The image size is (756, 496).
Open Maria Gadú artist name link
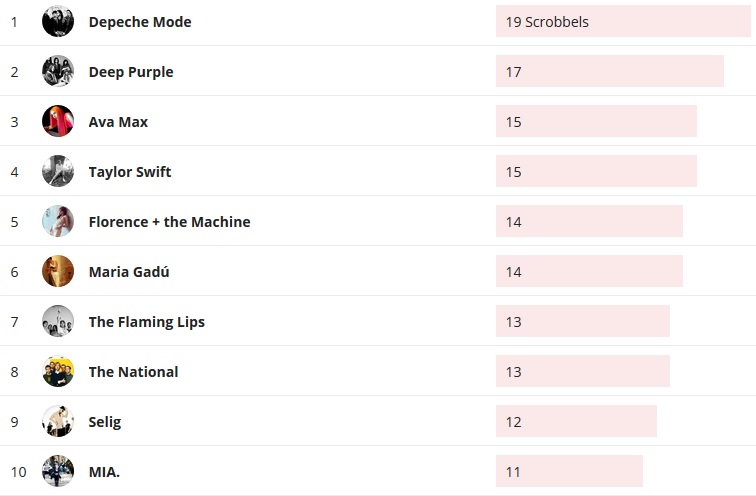pyautogui.click(x=129, y=272)
